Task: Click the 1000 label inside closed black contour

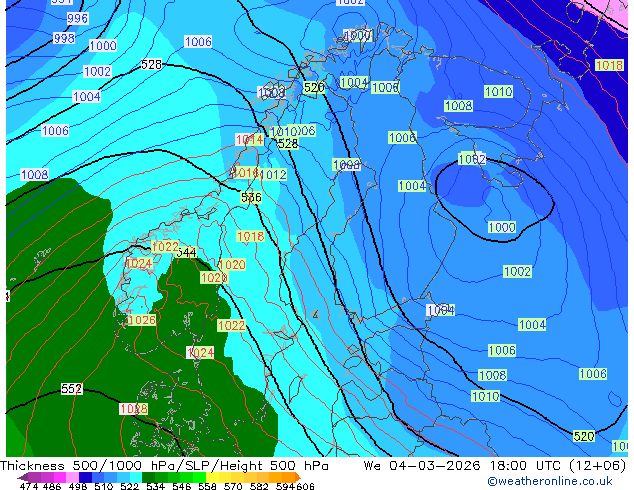Action: pos(502,227)
